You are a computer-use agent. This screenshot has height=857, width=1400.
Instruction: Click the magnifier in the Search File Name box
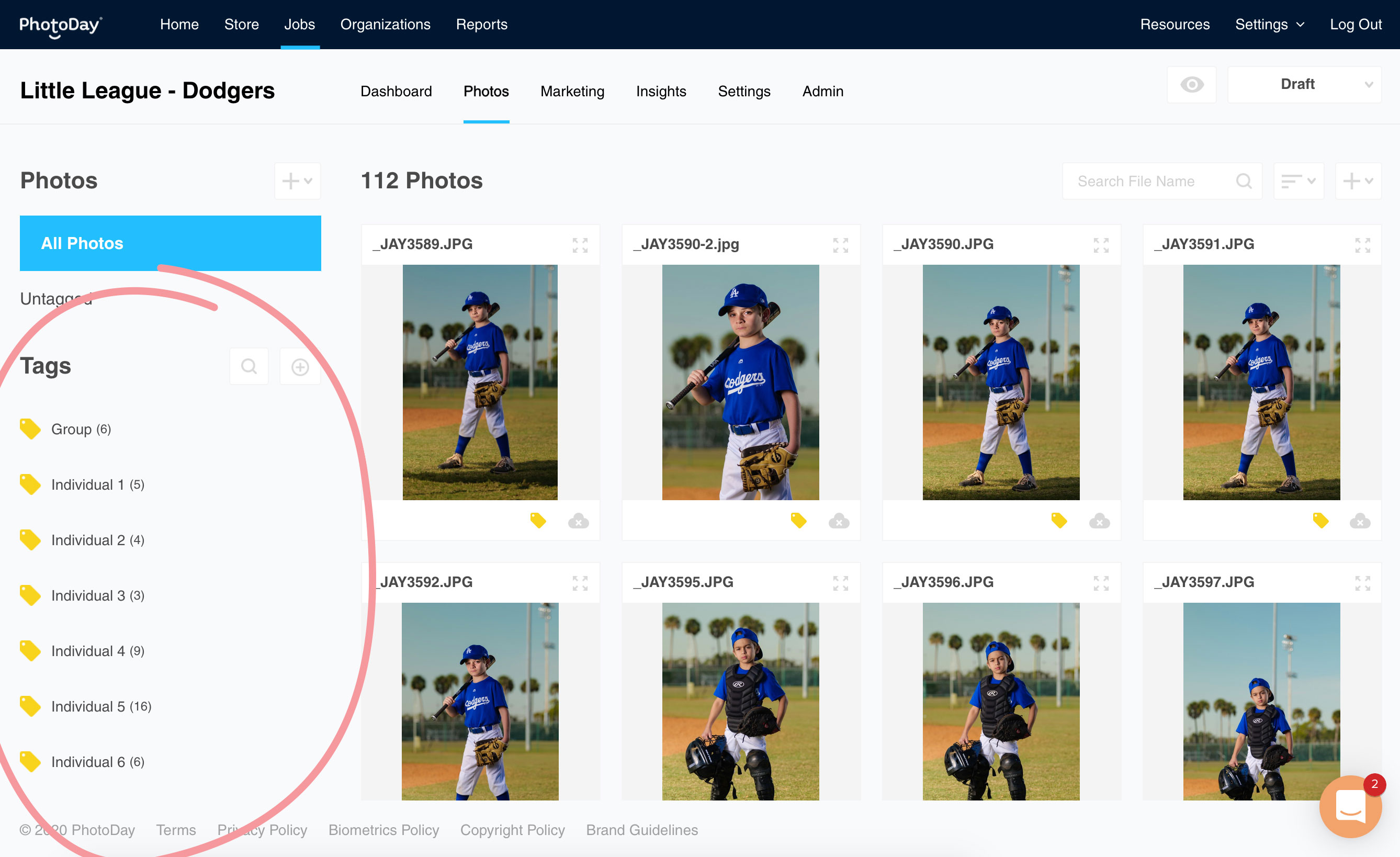click(x=1243, y=181)
